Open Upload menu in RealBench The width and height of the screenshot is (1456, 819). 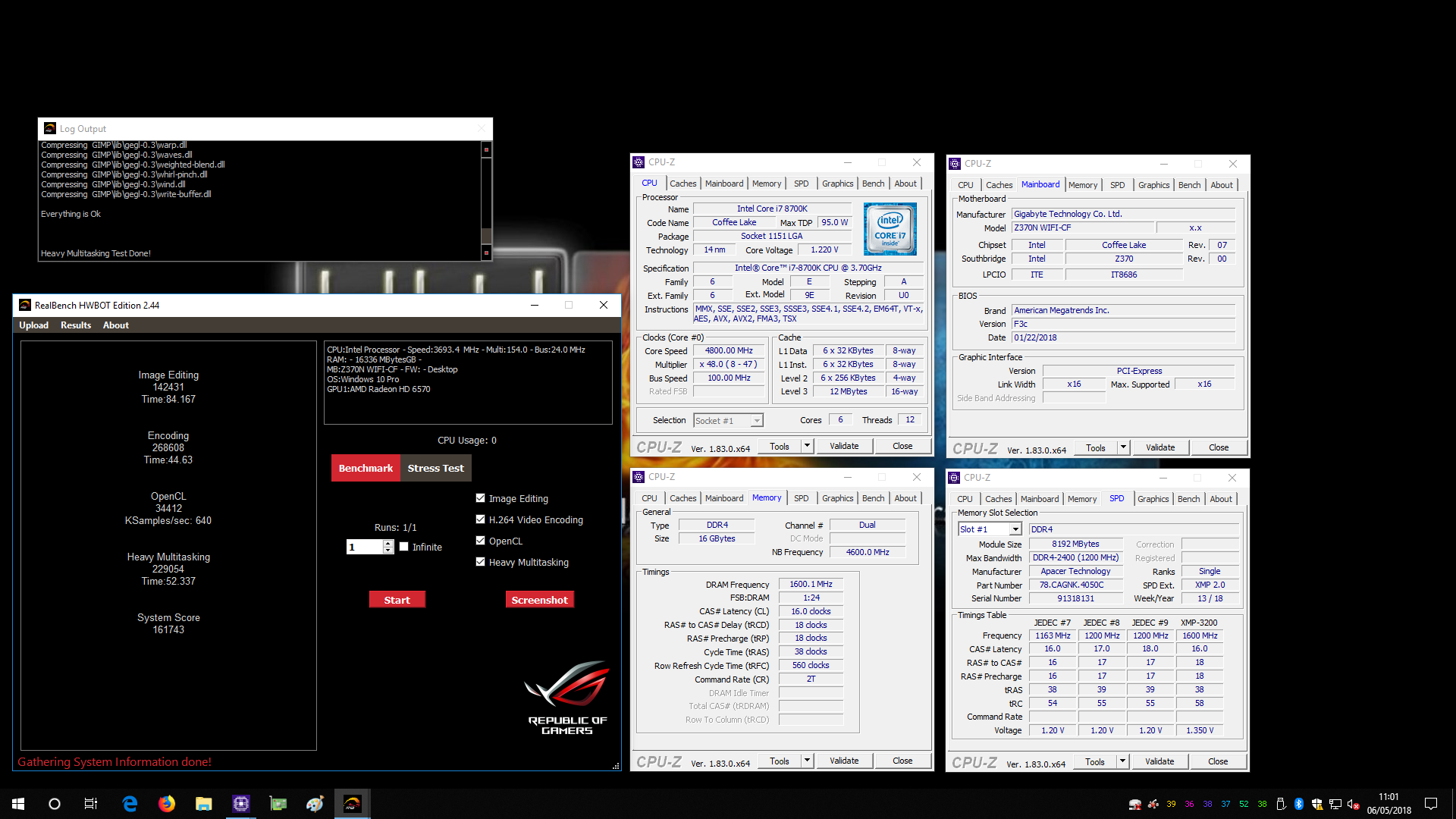tap(33, 325)
